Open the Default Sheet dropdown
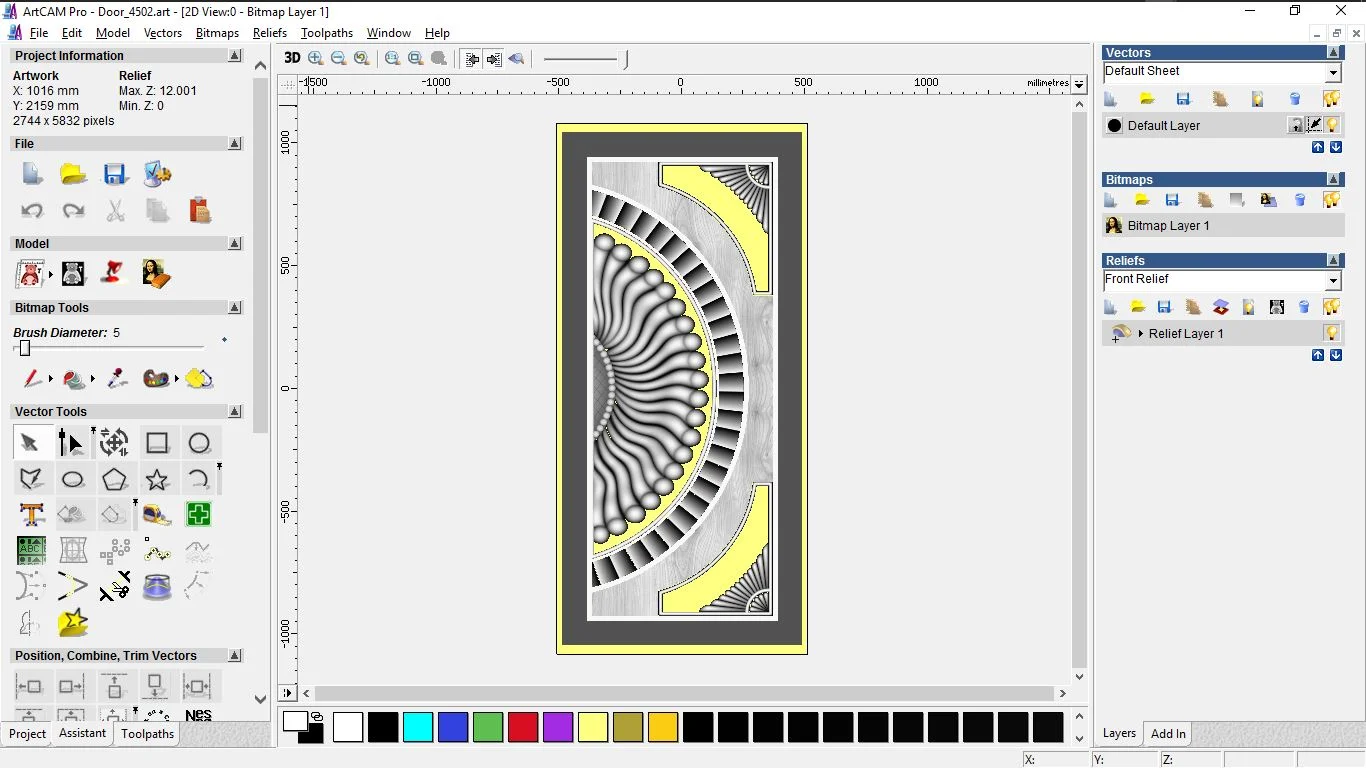Viewport: 1366px width, 768px height. tap(1332, 73)
